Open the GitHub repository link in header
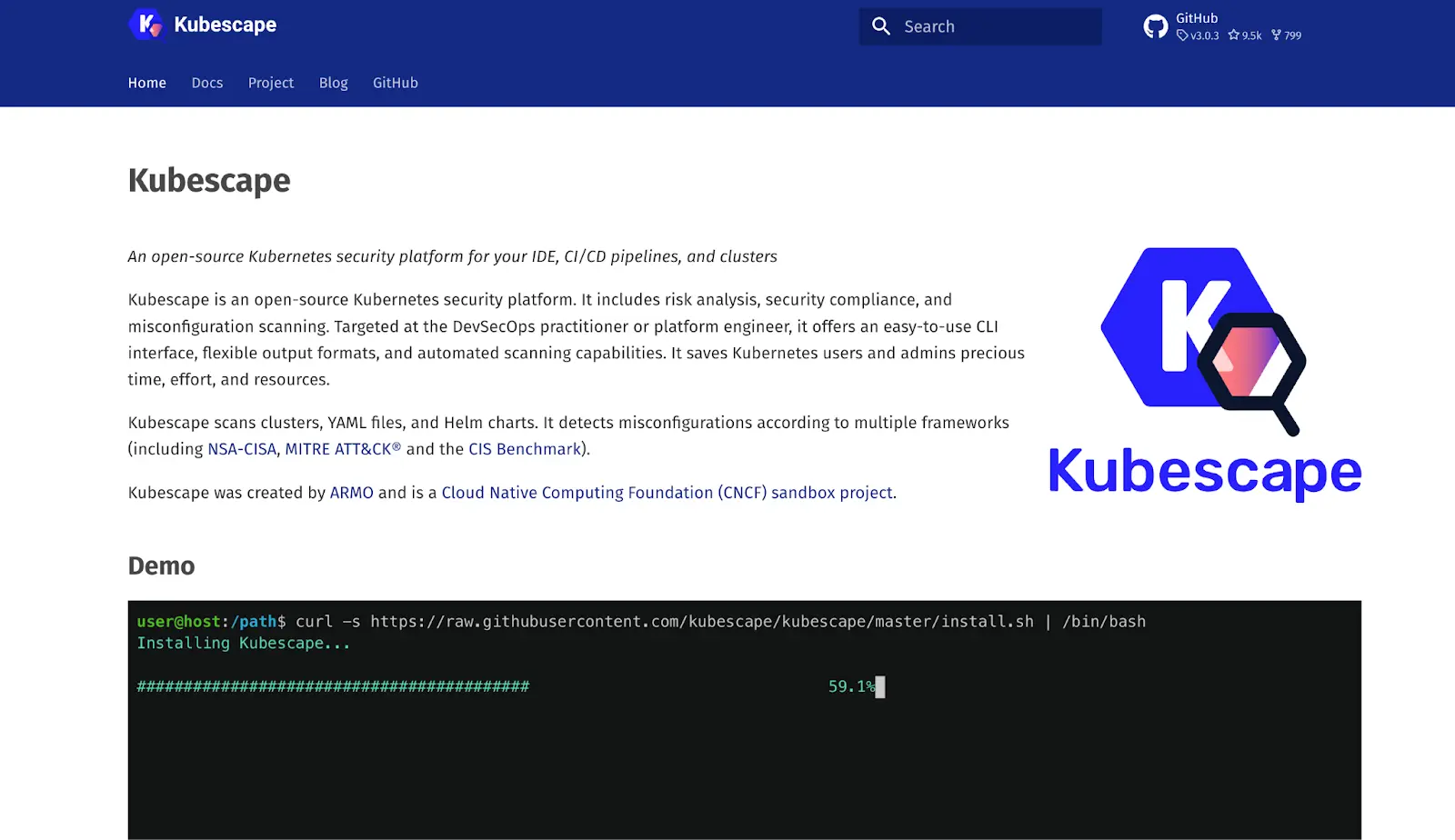This screenshot has height=840, width=1455. tap(1223, 26)
